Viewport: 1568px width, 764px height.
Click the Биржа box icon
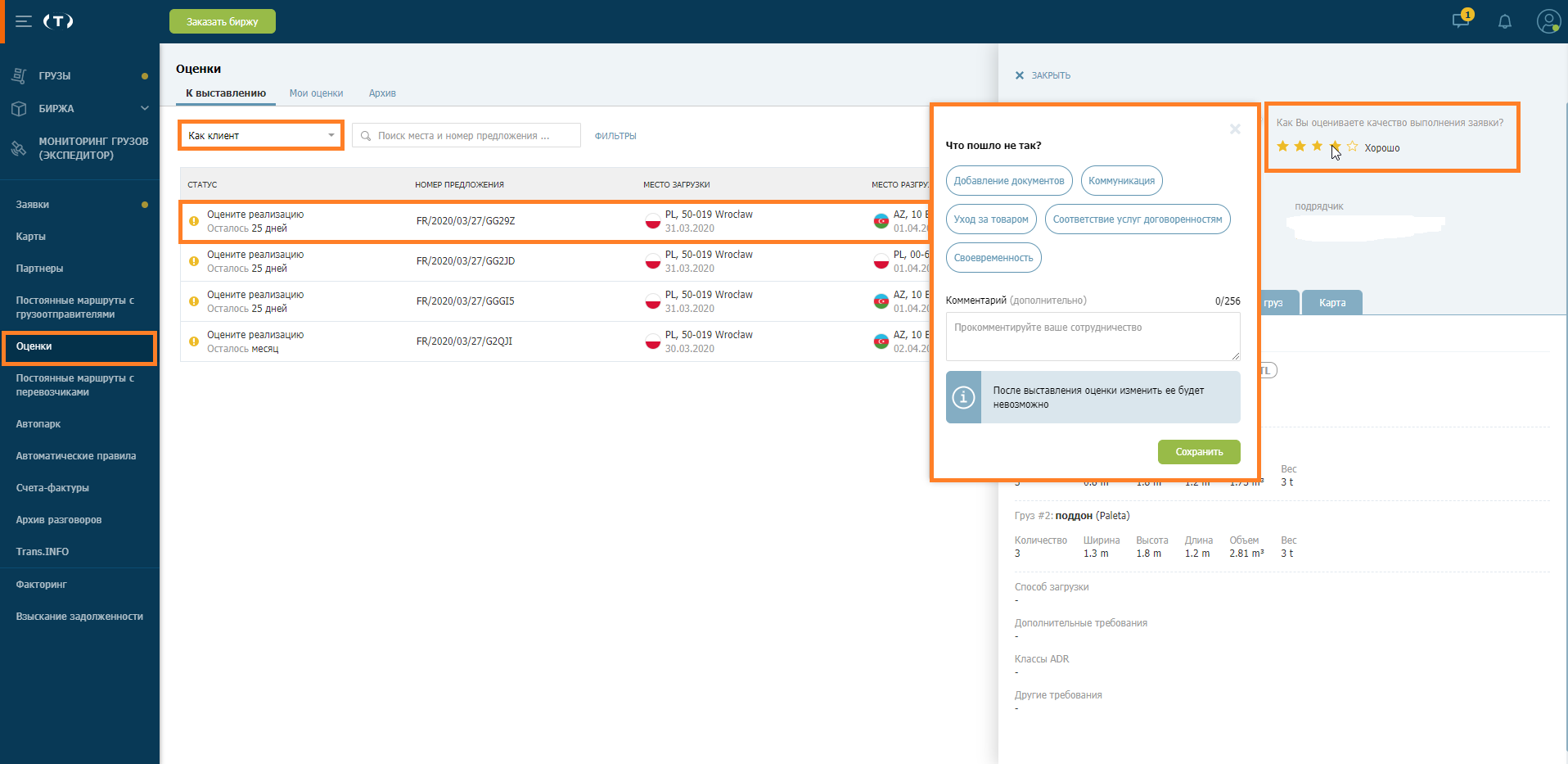[20, 108]
